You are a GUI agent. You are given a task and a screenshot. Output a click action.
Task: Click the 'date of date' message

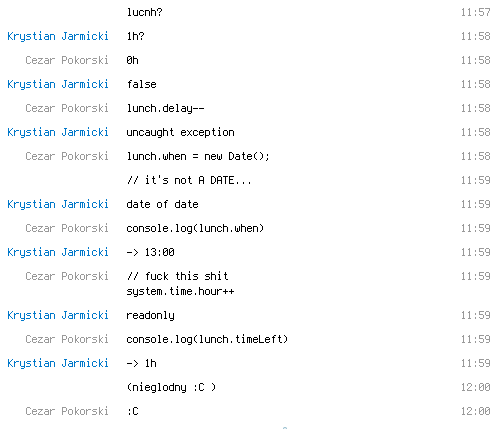coord(162,204)
